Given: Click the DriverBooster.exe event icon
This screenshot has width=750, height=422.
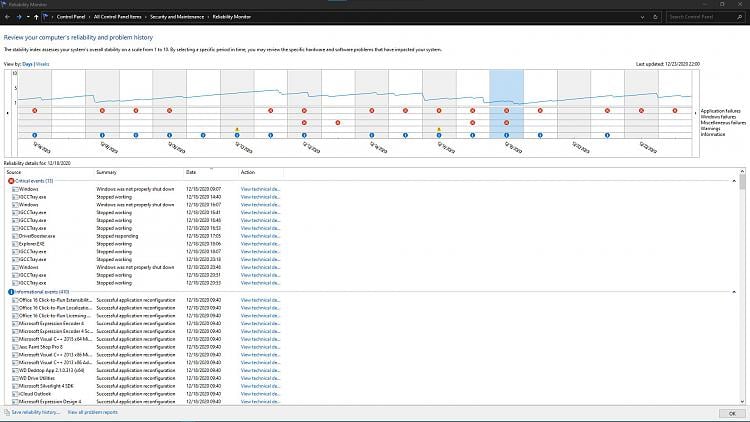Looking at the screenshot, I should (x=15, y=235).
